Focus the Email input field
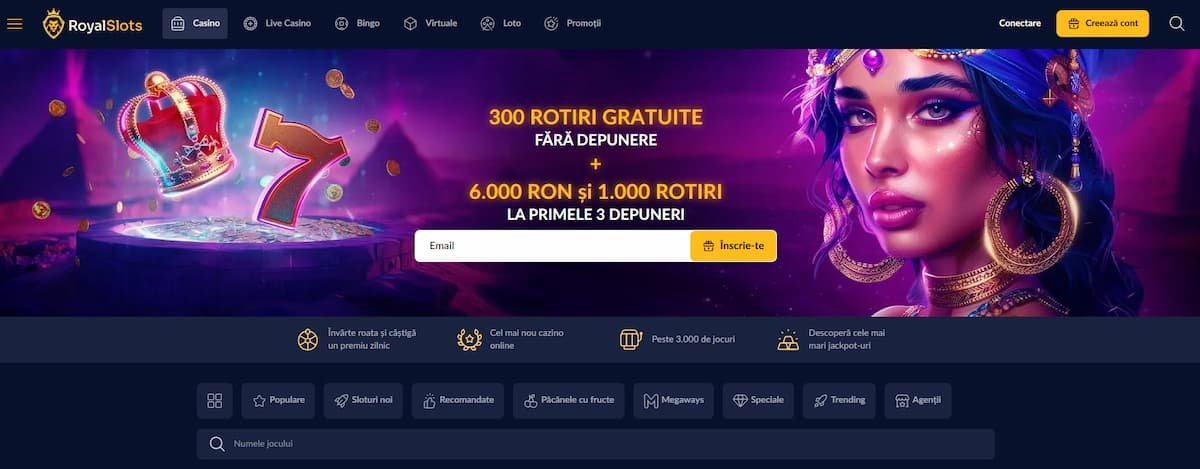Image resolution: width=1200 pixels, height=469 pixels. point(553,246)
